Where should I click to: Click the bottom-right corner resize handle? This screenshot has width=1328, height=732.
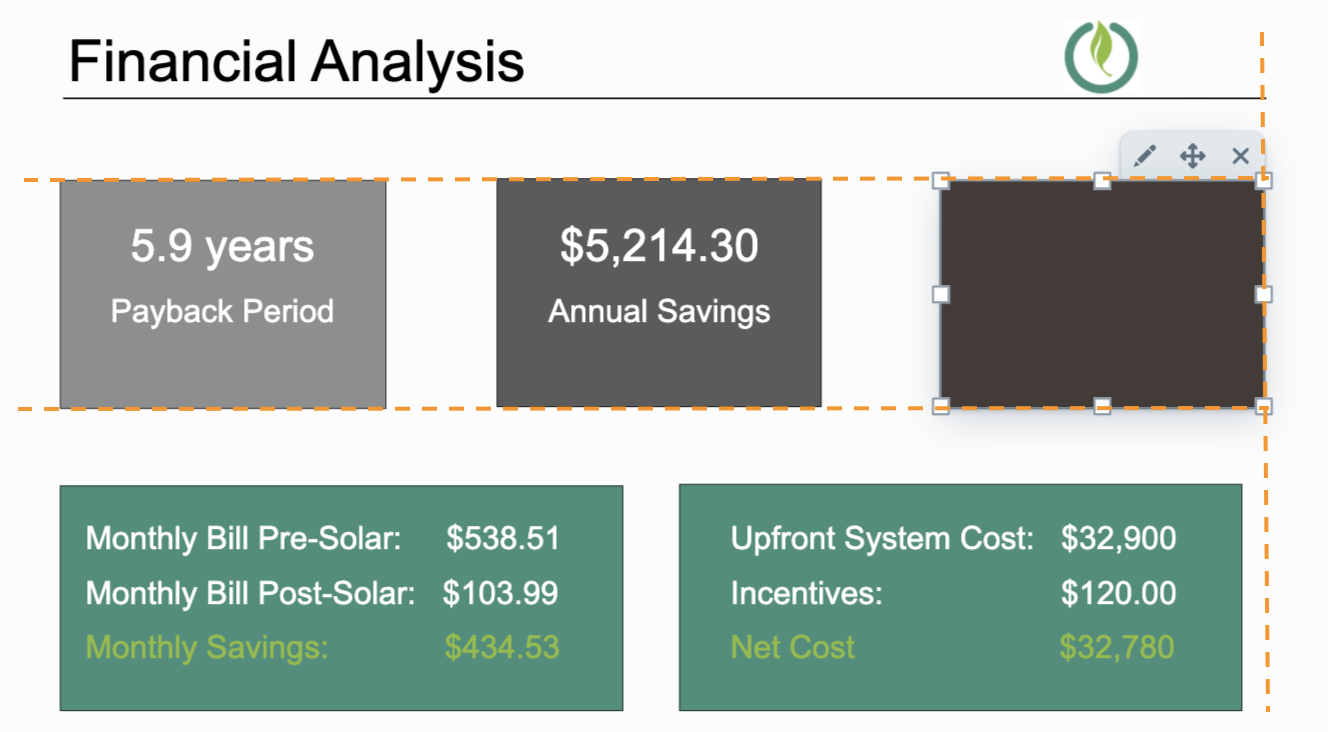coord(1264,406)
